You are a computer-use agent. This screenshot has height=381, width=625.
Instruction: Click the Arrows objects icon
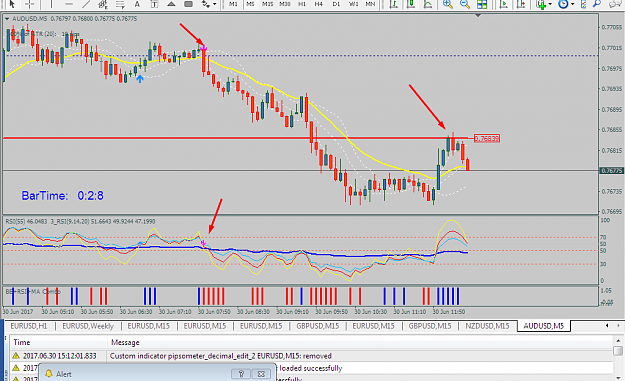205,4
